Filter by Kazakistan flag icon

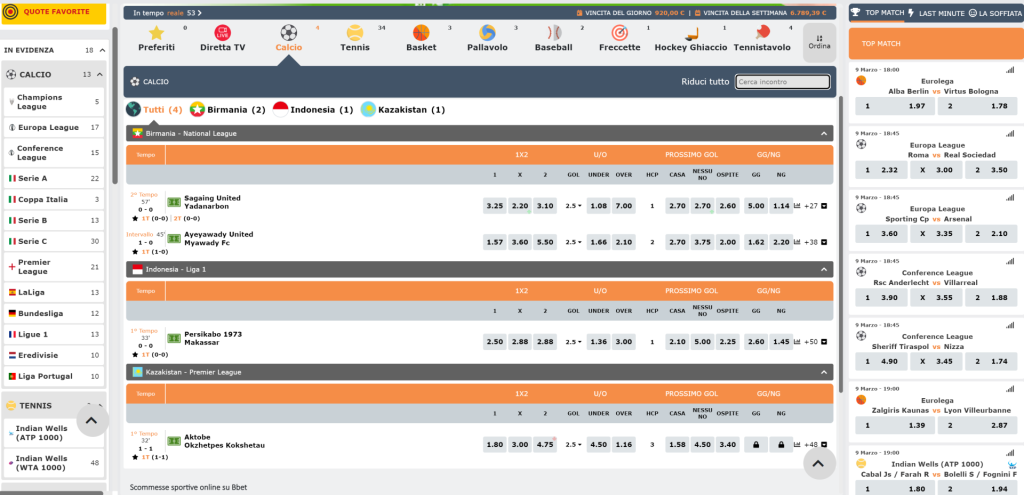[368, 109]
